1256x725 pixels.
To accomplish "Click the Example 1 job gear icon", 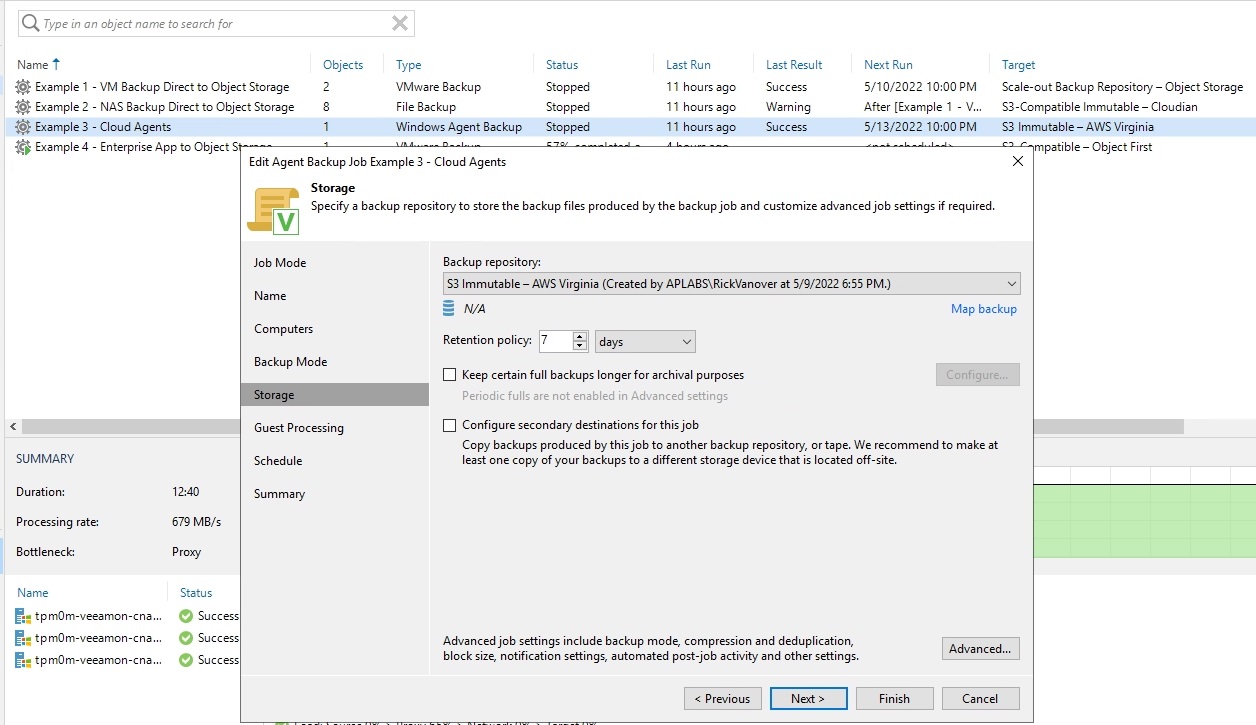I will (x=23, y=87).
